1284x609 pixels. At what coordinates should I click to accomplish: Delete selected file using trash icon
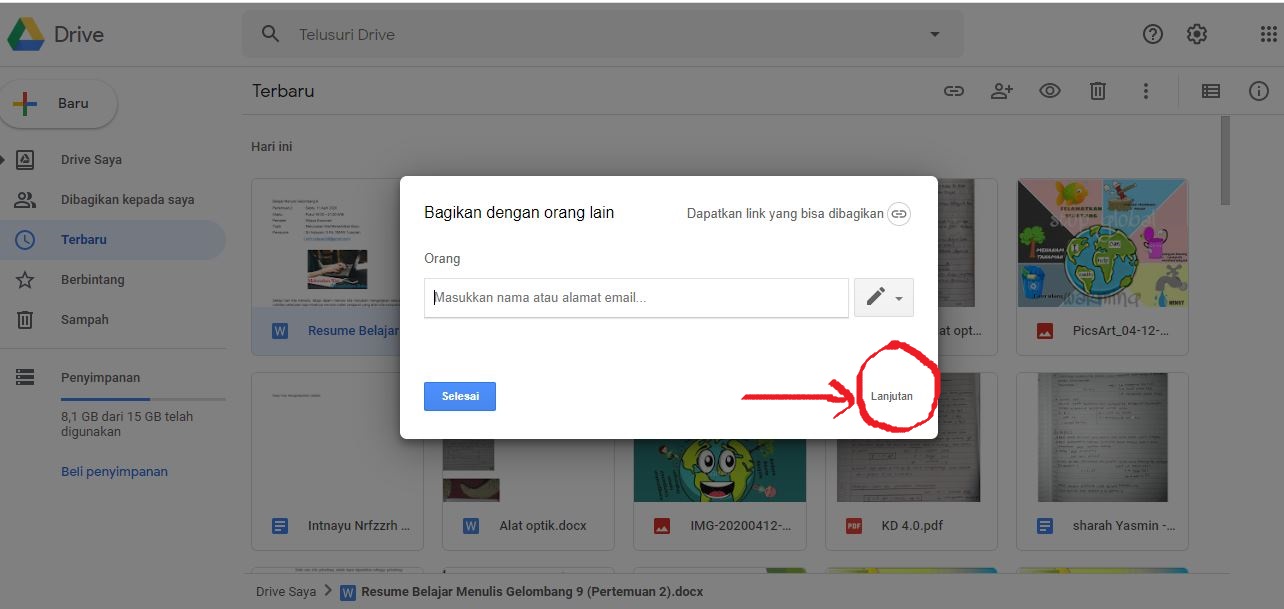(x=1097, y=91)
